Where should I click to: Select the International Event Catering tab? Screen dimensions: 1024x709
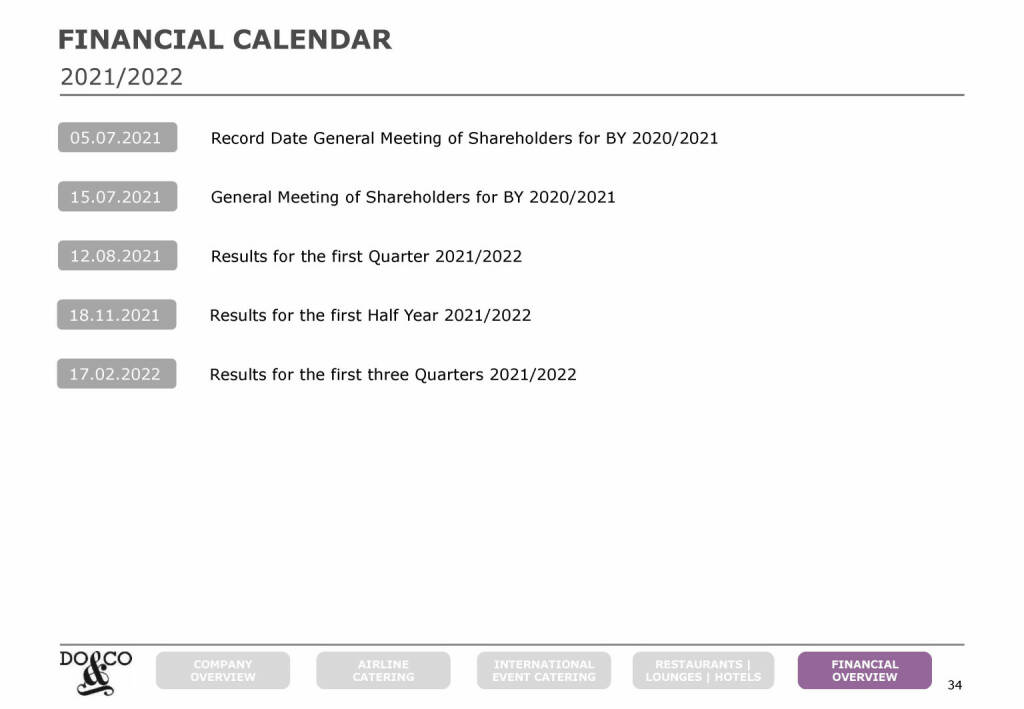pyautogui.click(x=544, y=671)
